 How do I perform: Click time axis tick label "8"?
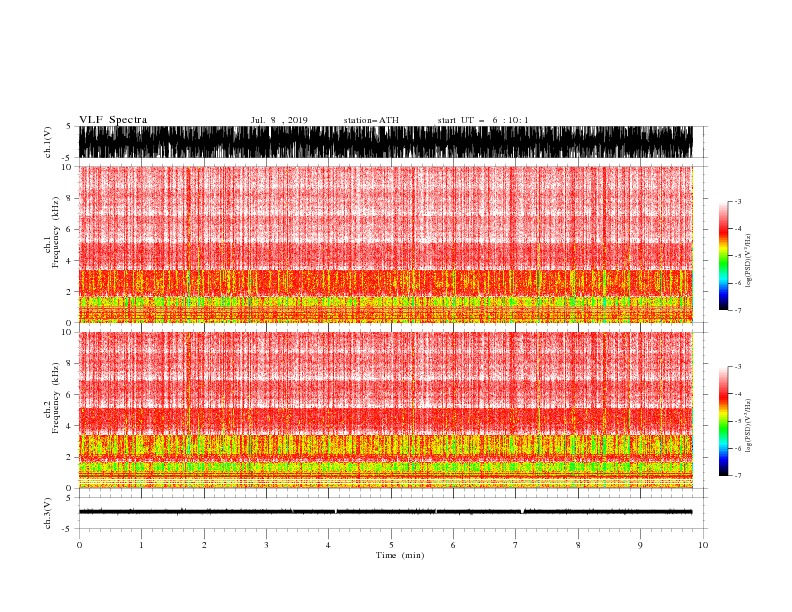[578, 545]
